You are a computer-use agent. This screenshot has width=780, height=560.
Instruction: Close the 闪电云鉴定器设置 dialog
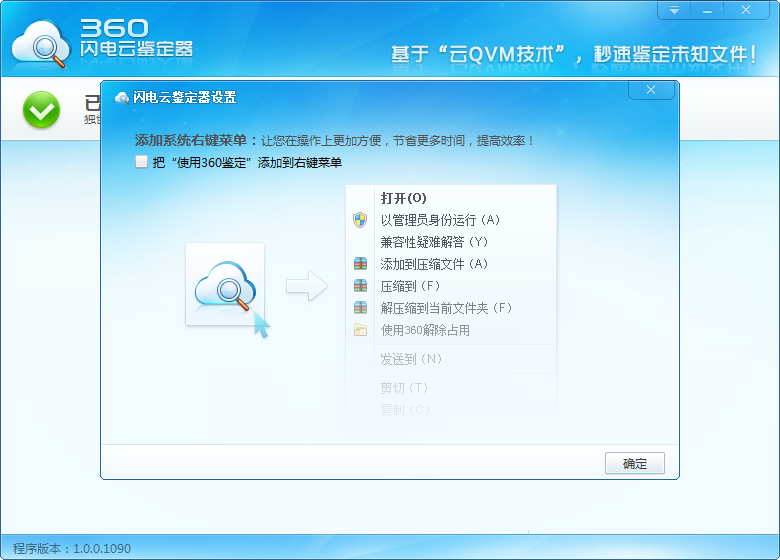[x=651, y=90]
